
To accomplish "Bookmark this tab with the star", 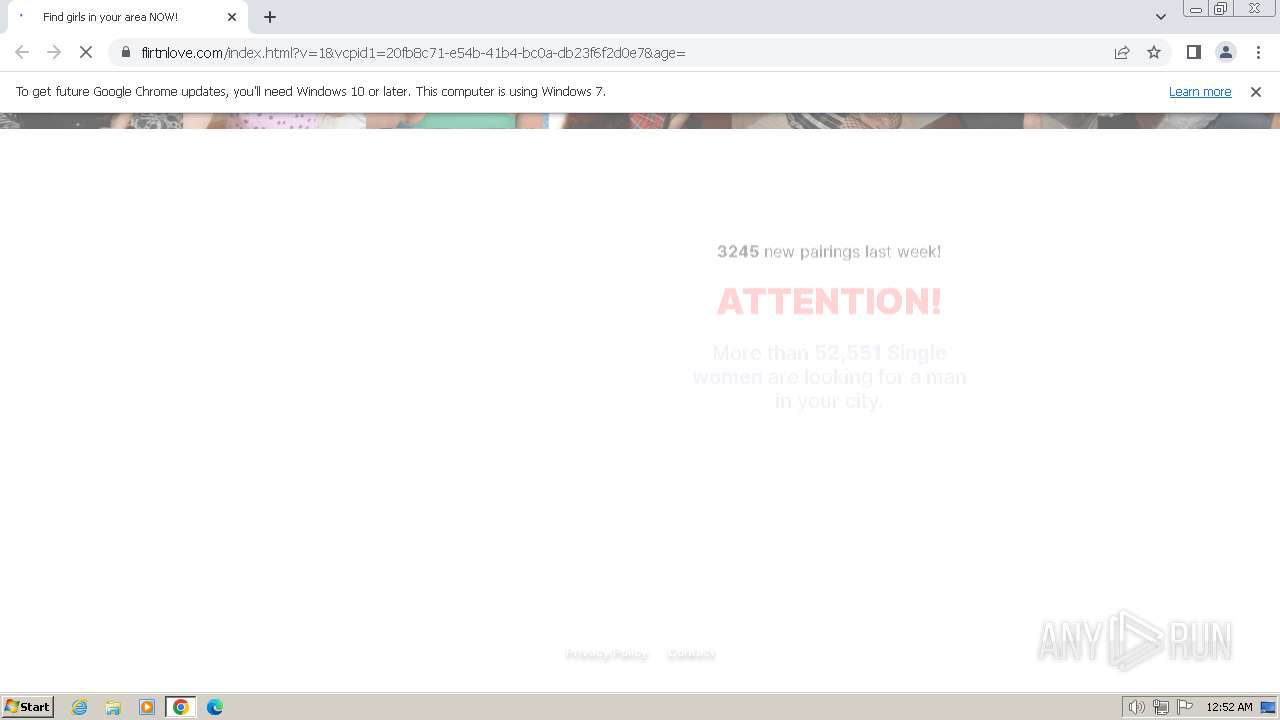I will click(x=1154, y=52).
